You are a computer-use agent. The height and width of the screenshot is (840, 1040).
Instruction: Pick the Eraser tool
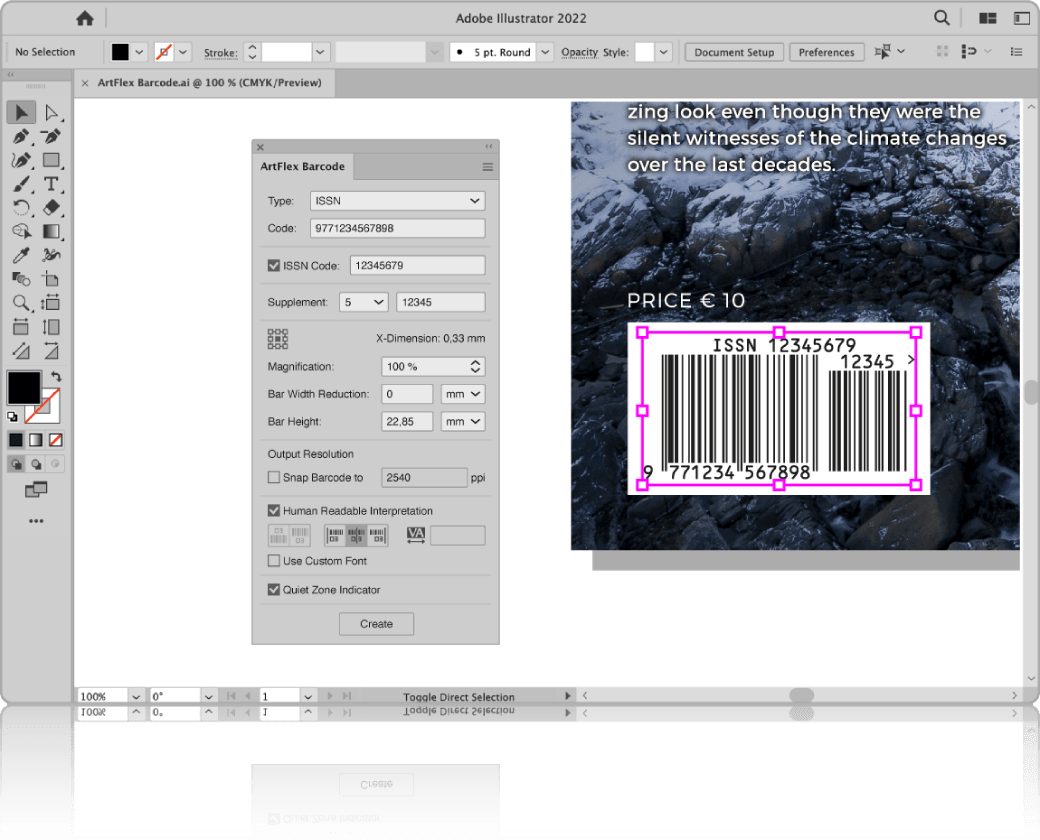52,208
